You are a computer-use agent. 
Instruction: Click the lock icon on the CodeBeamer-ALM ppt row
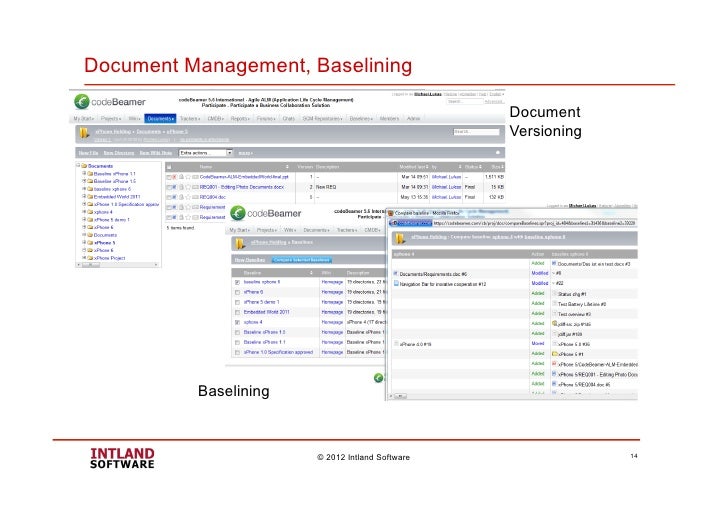(182, 177)
